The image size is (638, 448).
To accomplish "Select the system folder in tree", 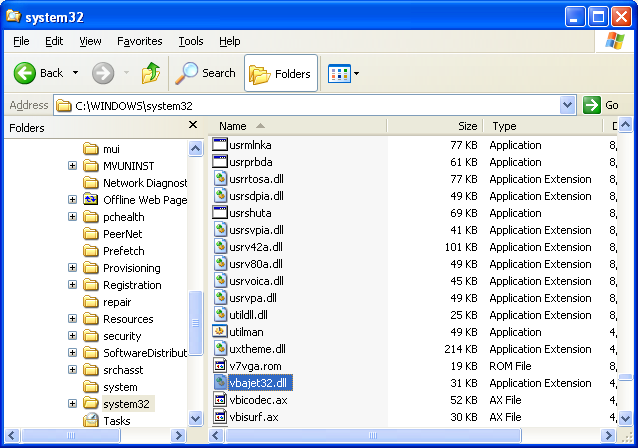I will click(x=110, y=387).
